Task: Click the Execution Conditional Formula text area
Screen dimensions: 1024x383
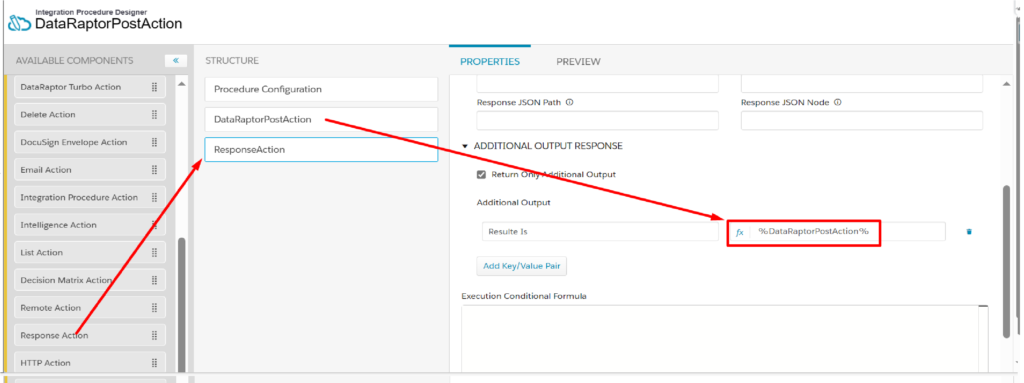Action: [724, 340]
